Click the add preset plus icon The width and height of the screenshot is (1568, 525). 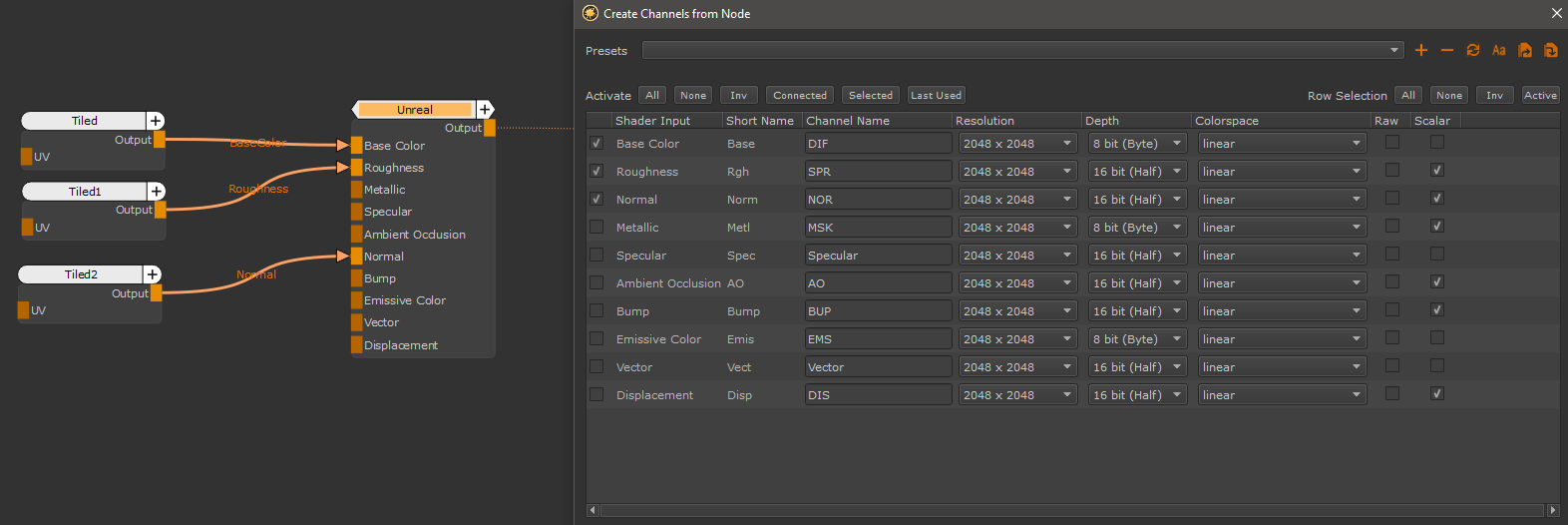coord(1421,50)
